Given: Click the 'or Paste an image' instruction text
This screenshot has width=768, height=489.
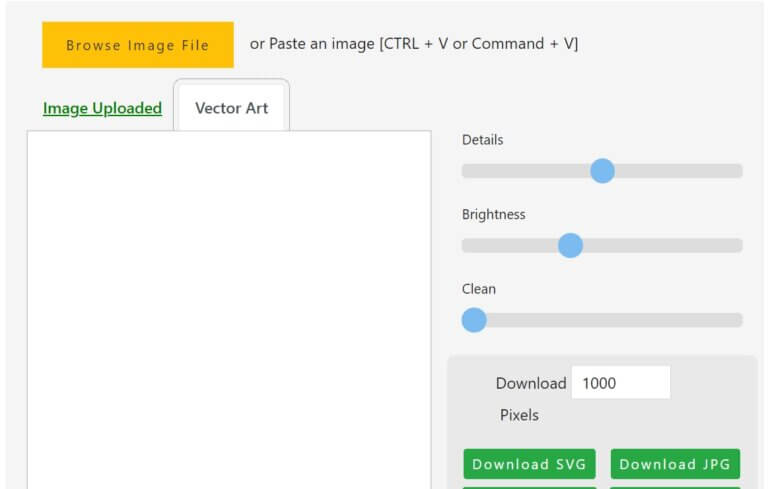Looking at the screenshot, I should point(413,44).
